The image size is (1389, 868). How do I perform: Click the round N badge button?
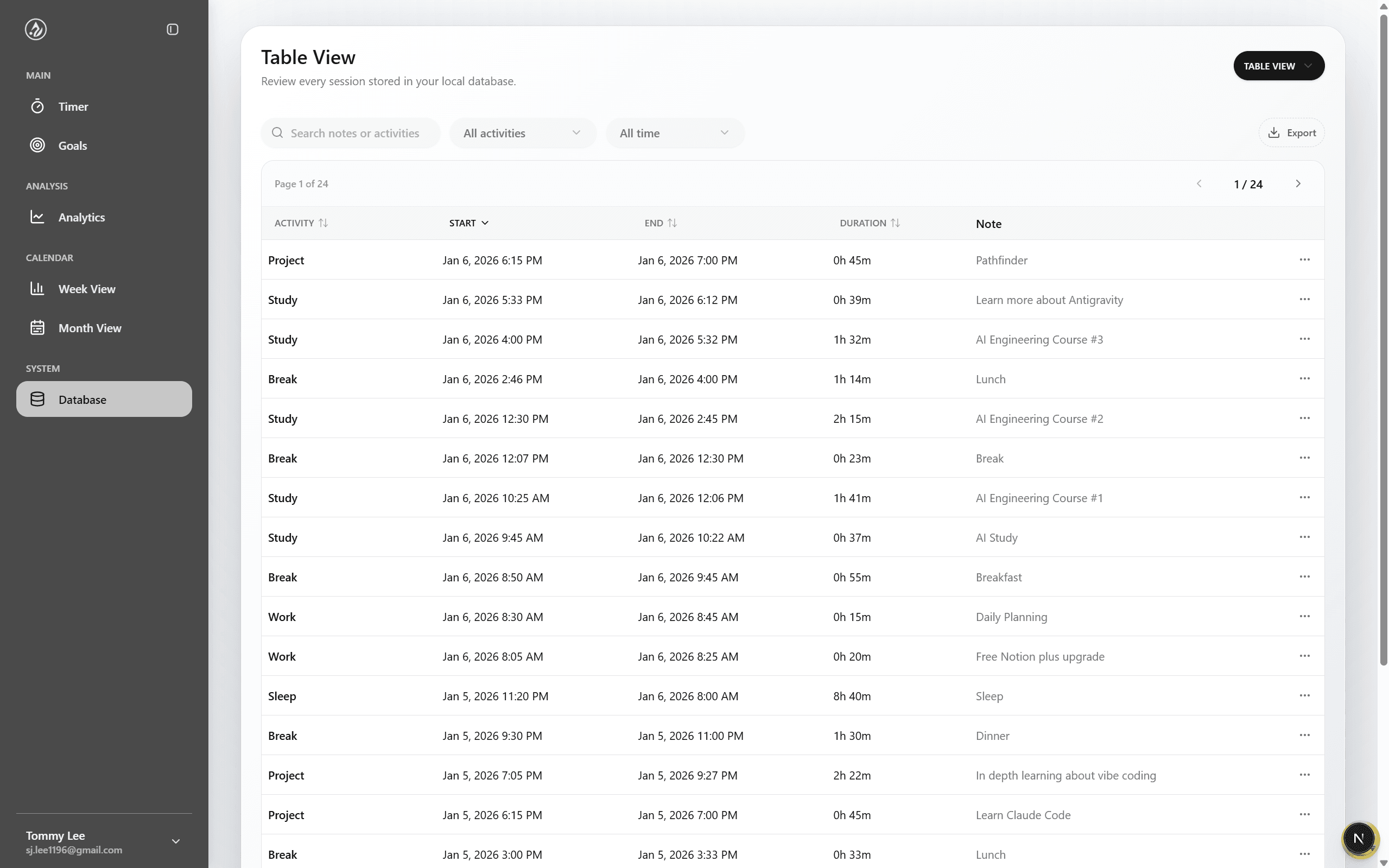[x=1358, y=839]
